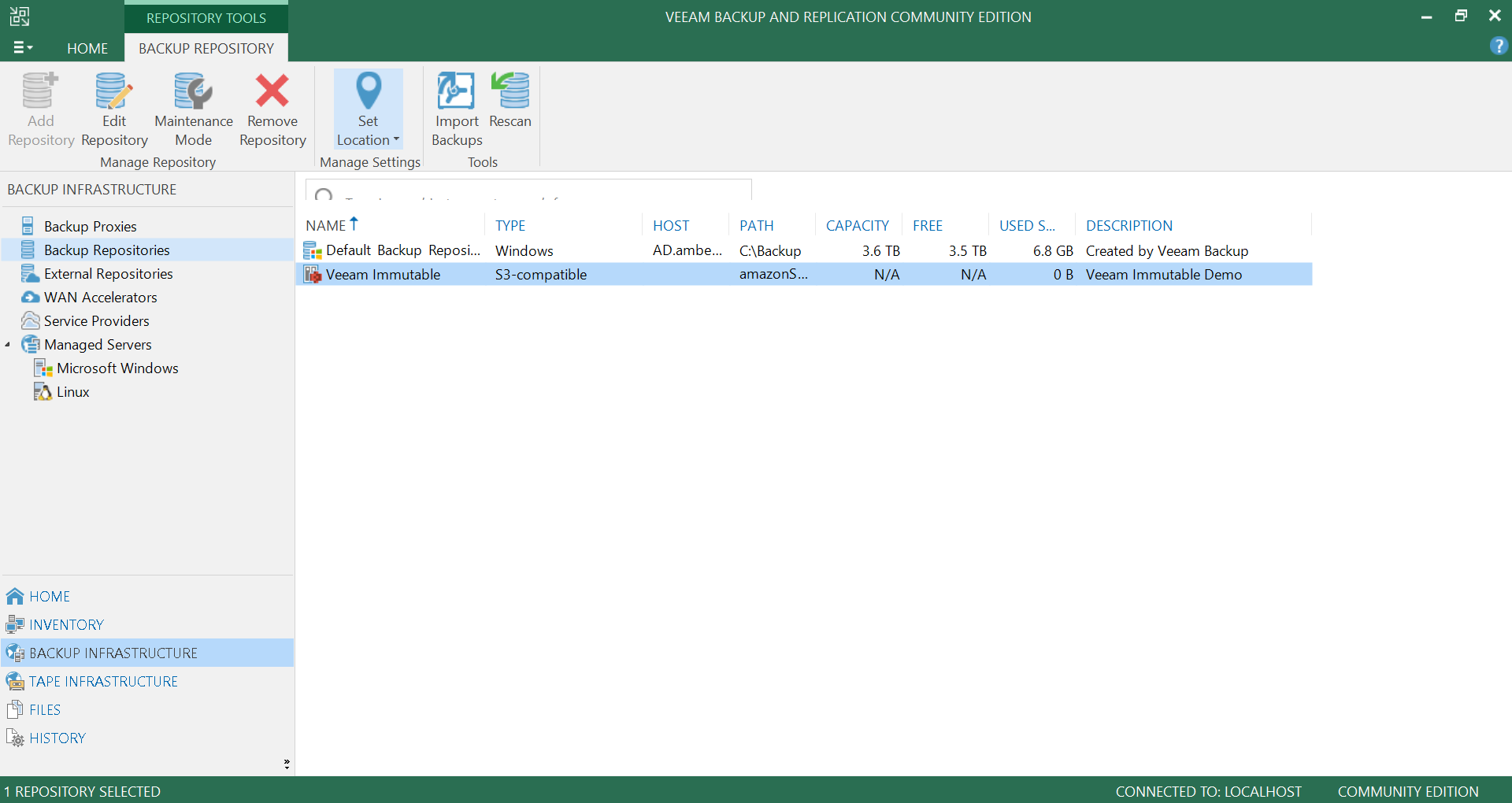
Task: Open External Repositories node
Action: tap(109, 274)
